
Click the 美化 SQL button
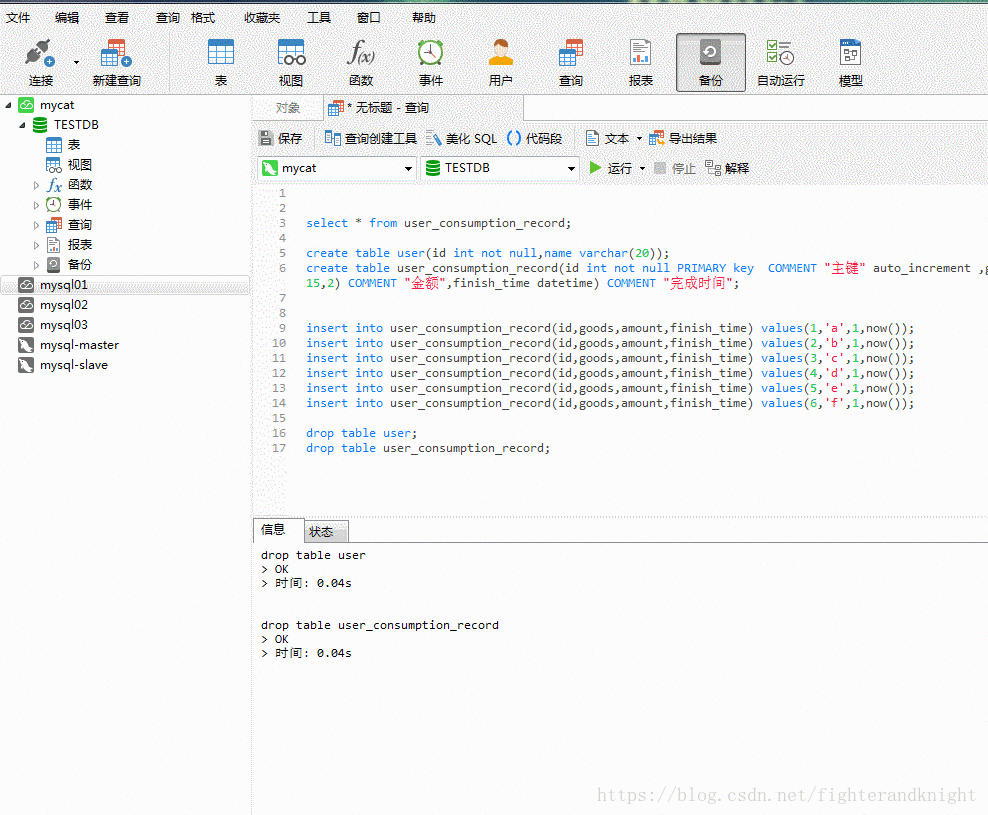[462, 138]
